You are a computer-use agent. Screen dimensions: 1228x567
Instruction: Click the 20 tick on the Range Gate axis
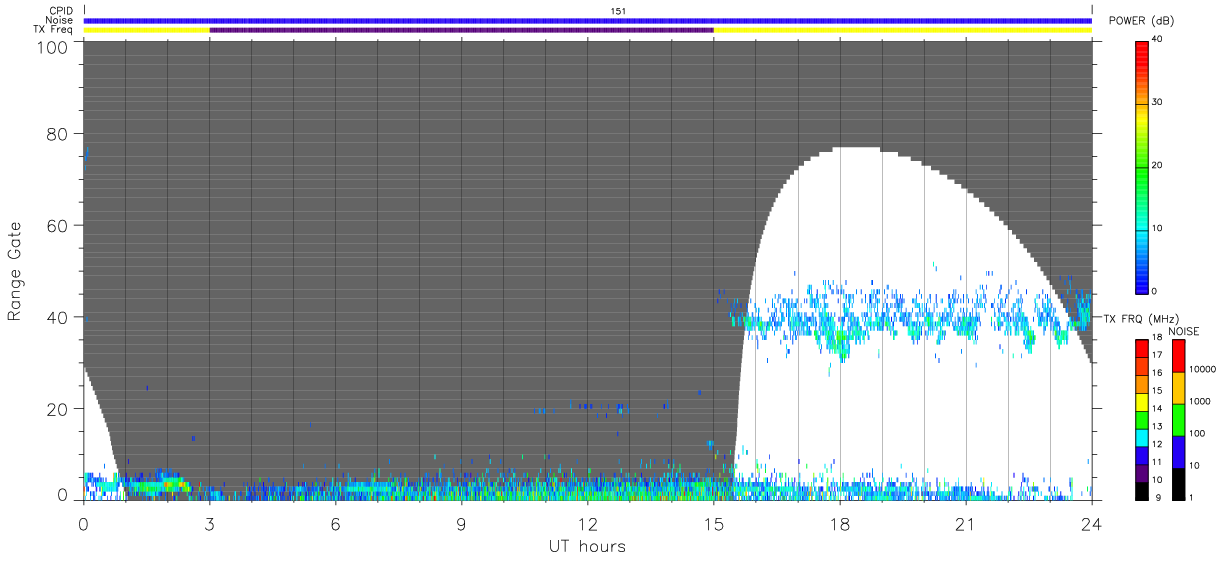58,409
